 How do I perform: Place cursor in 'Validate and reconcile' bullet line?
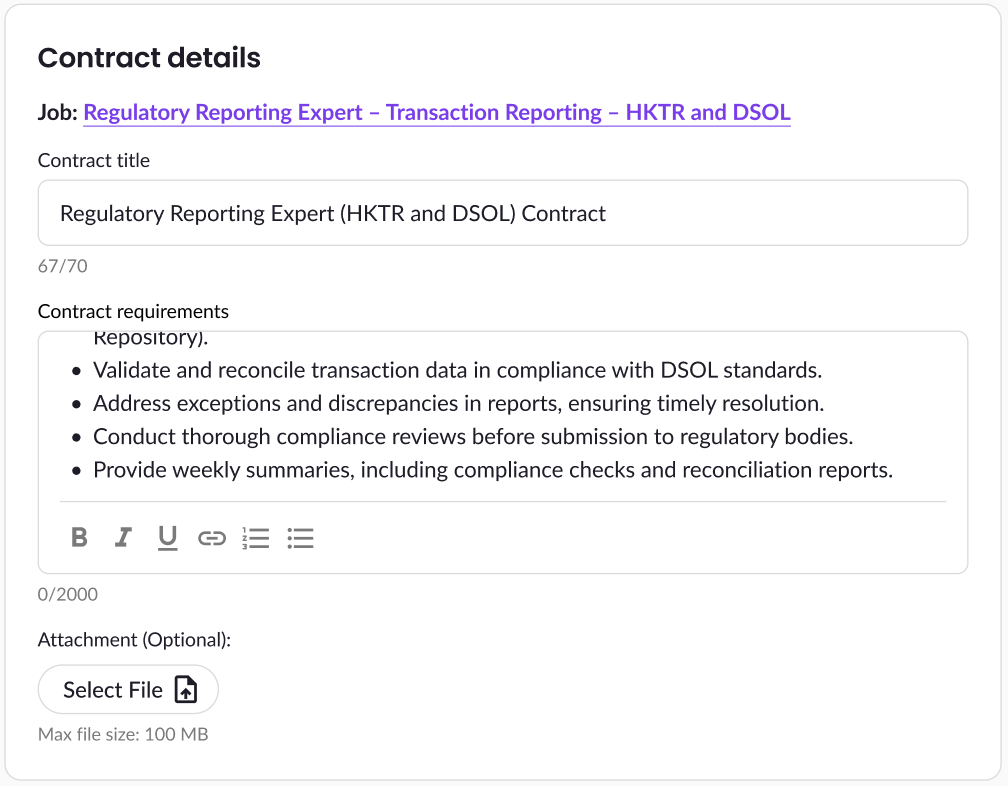[457, 370]
